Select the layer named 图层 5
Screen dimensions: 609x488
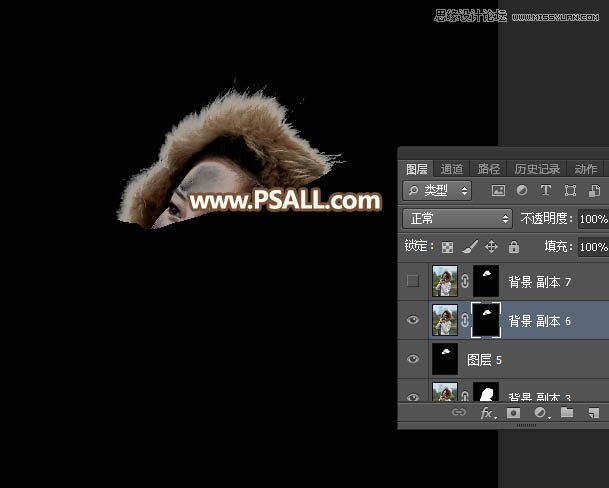[484, 360]
